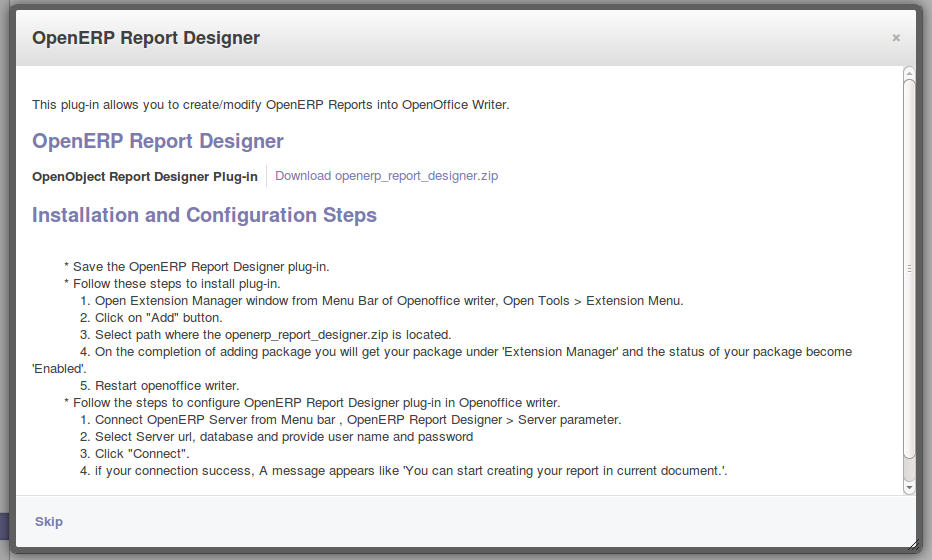
Task: Click the plug-in description intro sentence
Action: click(270, 104)
